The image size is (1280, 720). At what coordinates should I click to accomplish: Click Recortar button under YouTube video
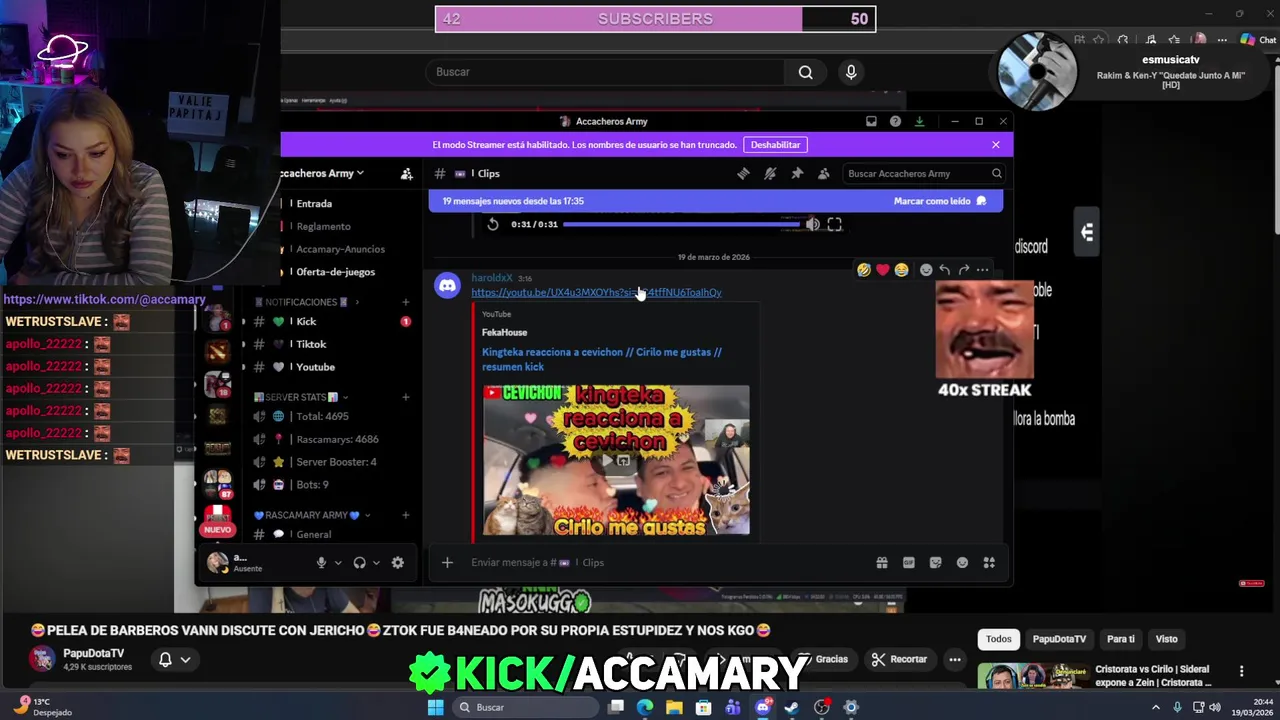(x=899, y=659)
